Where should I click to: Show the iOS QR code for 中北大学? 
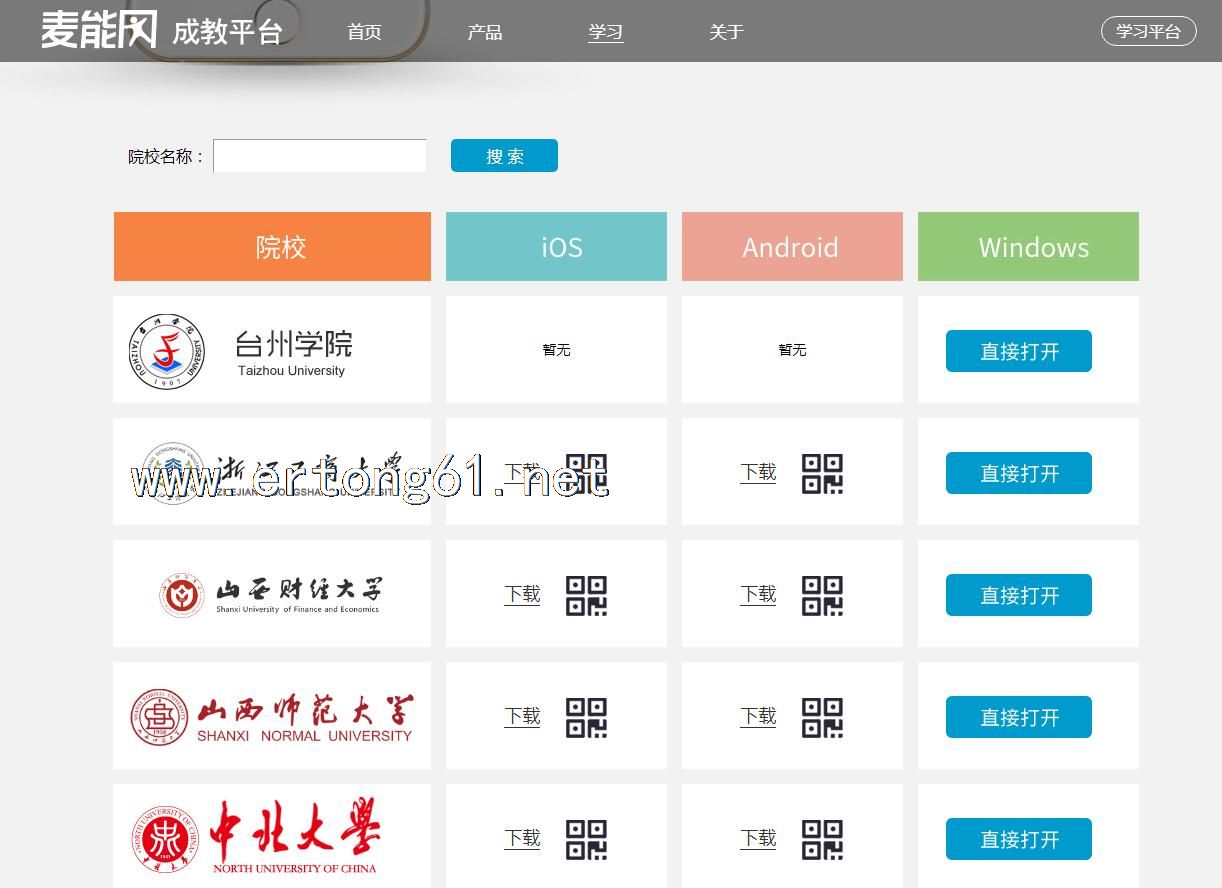586,839
